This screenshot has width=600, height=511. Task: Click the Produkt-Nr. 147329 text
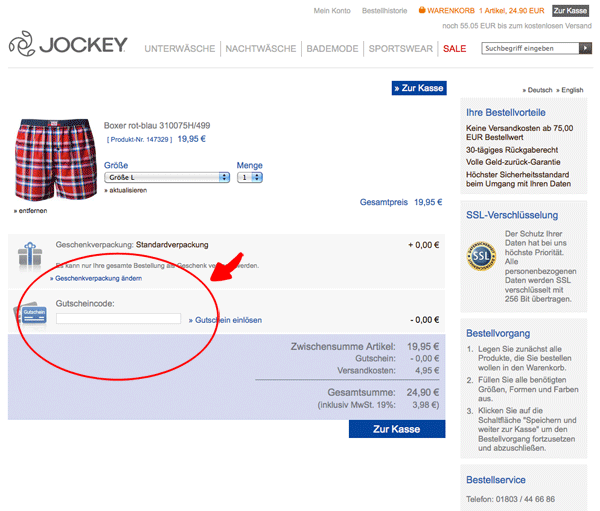[x=140, y=139]
